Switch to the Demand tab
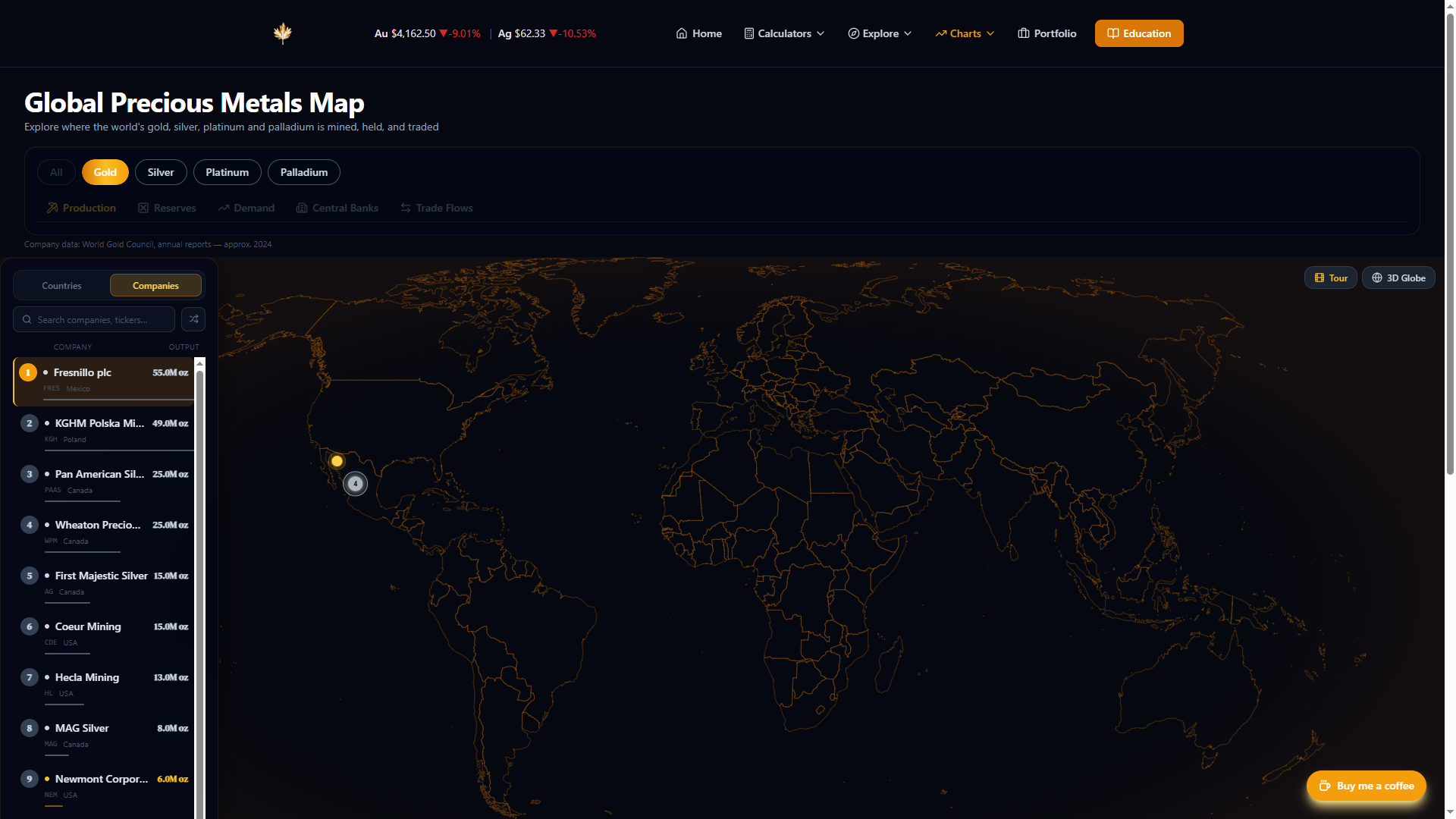Viewport: 1456px width, 819px height. click(x=246, y=208)
